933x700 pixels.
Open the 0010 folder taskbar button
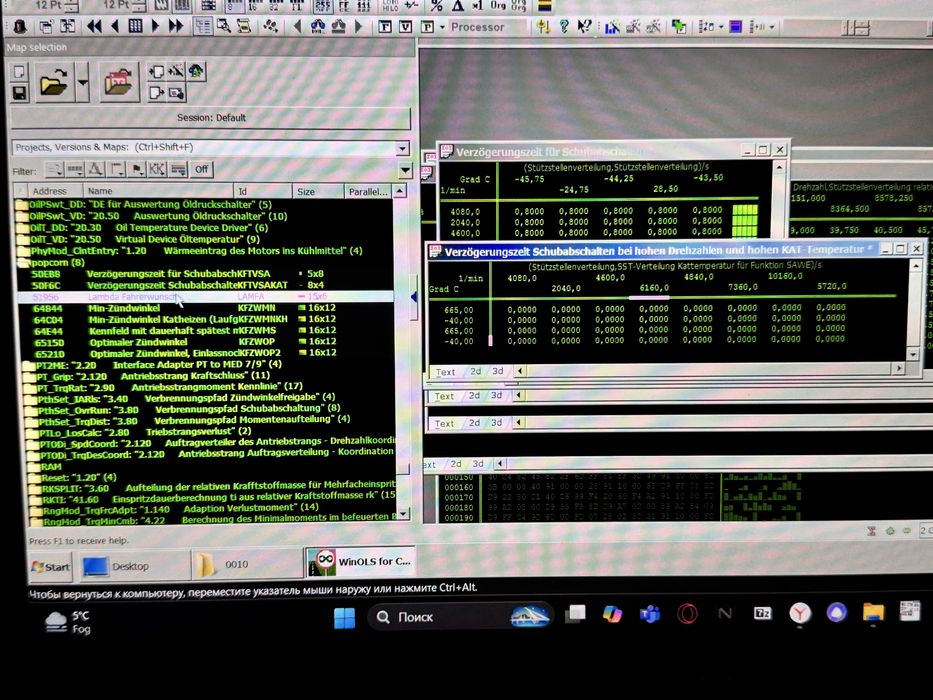coord(247,564)
